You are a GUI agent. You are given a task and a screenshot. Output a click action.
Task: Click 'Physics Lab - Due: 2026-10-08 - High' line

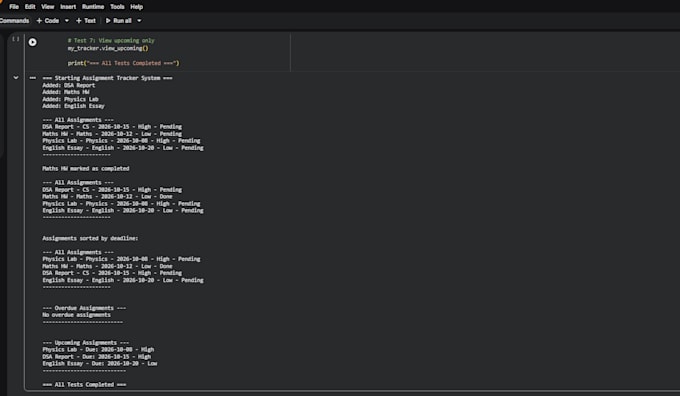pyautogui.click(x=98, y=350)
